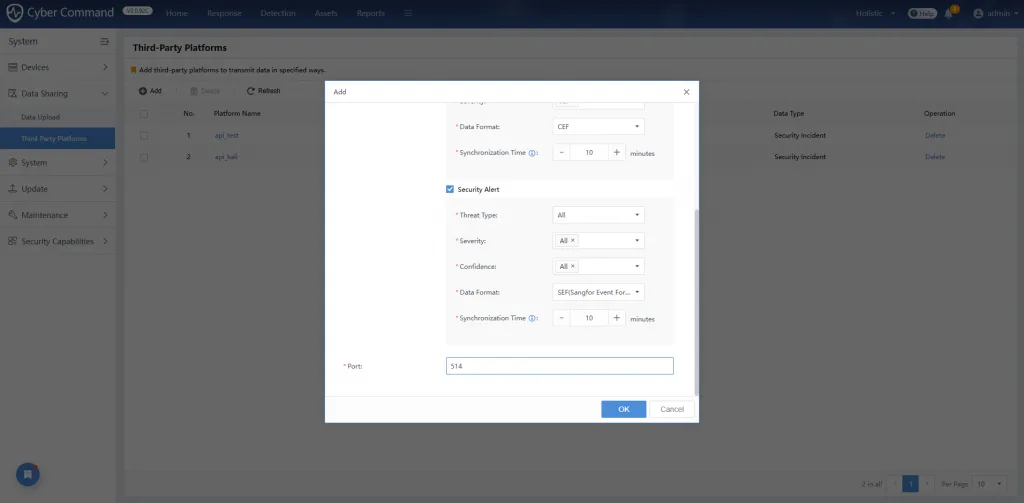
Task: Open the notifications bell icon
Action: (949, 13)
